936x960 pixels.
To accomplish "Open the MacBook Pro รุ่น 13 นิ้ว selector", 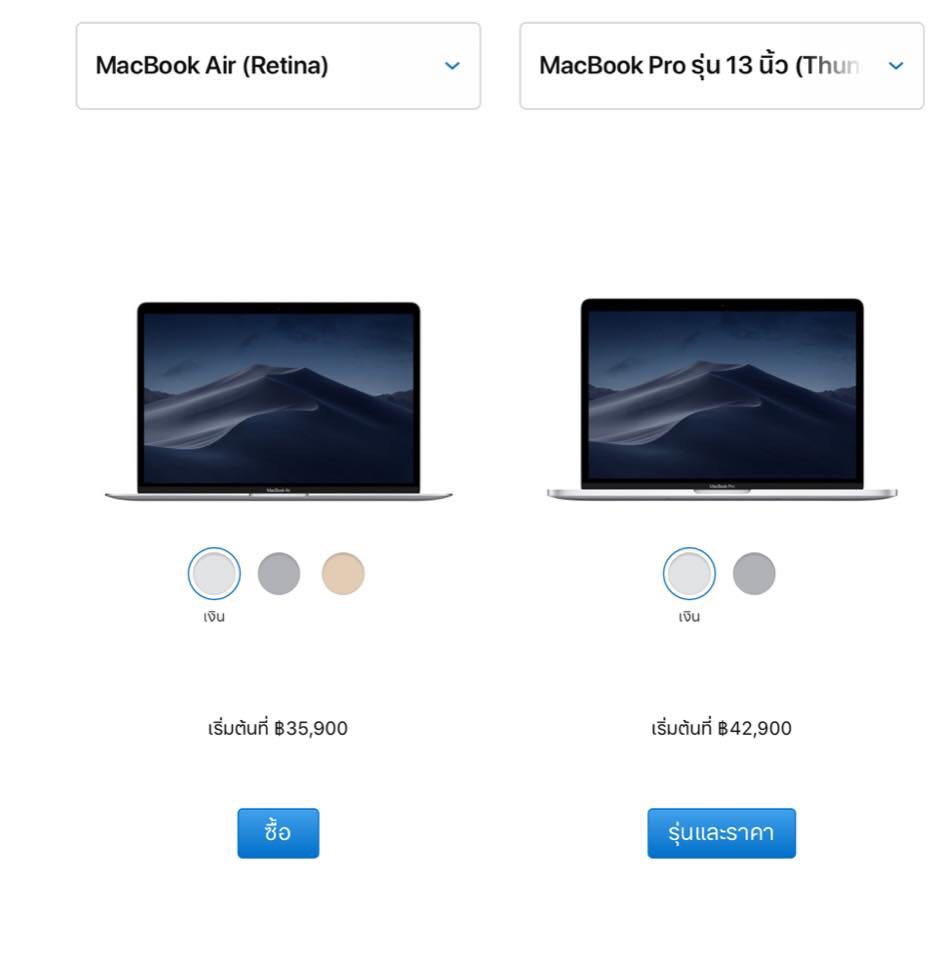I will click(722, 66).
